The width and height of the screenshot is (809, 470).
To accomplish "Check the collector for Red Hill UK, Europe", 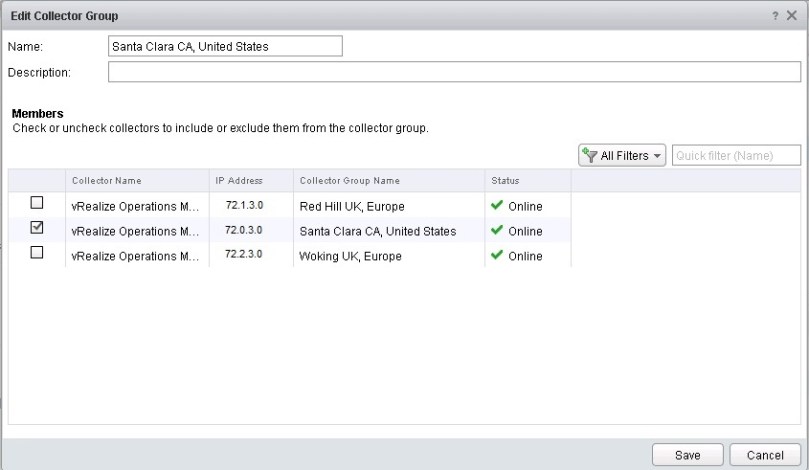I will click(37, 202).
